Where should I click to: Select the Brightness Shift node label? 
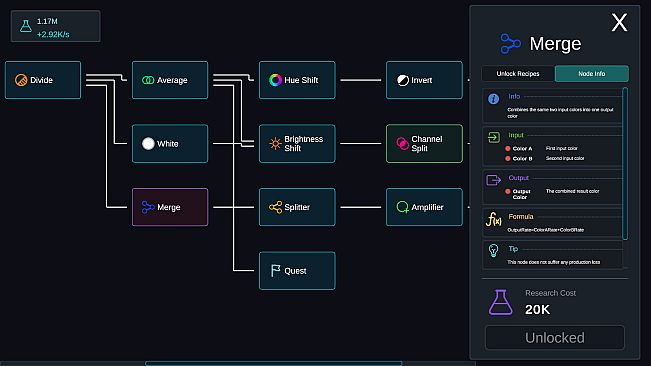pyautogui.click(x=303, y=144)
